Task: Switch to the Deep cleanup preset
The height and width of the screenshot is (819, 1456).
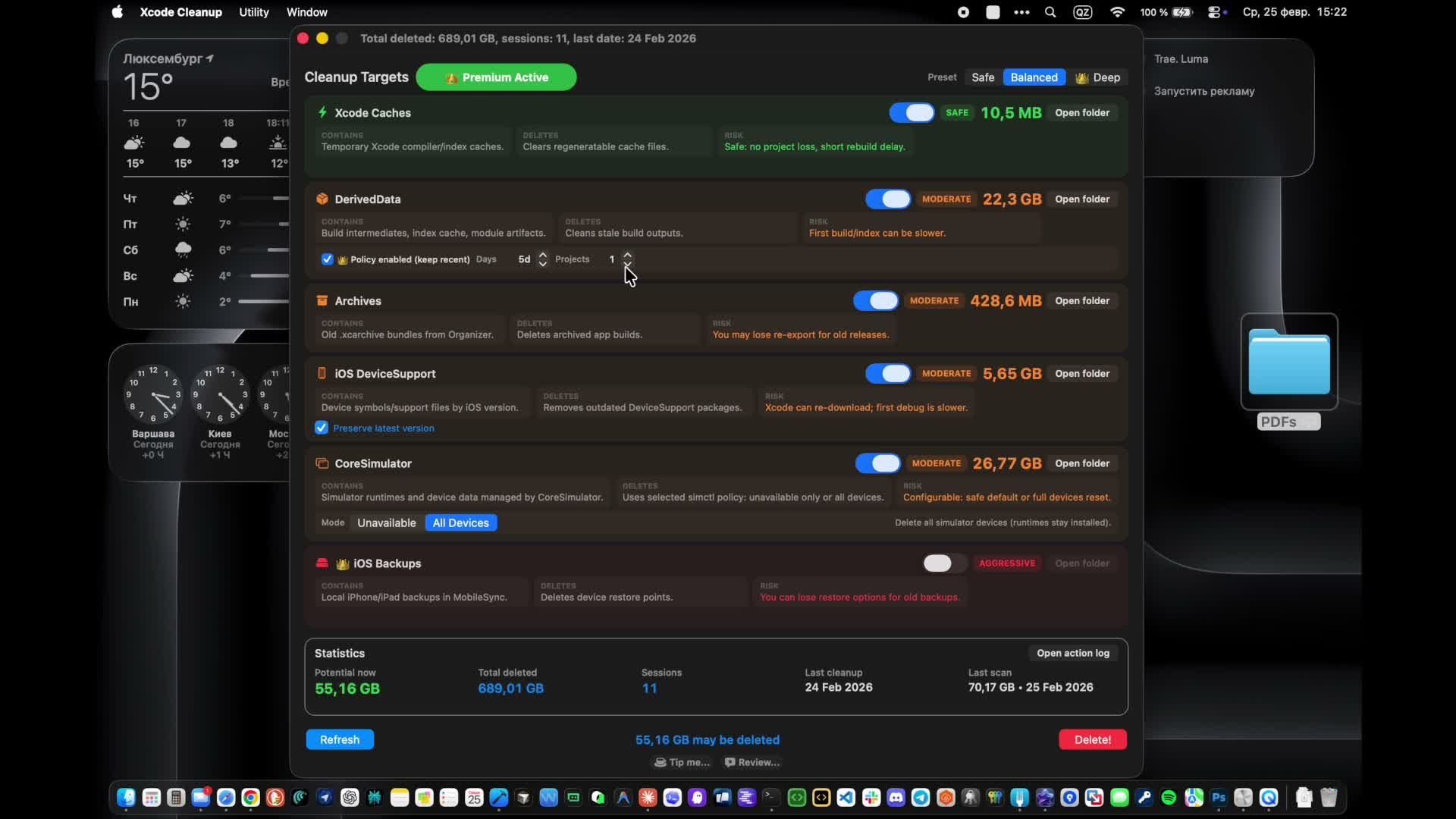Action: pos(1100,77)
